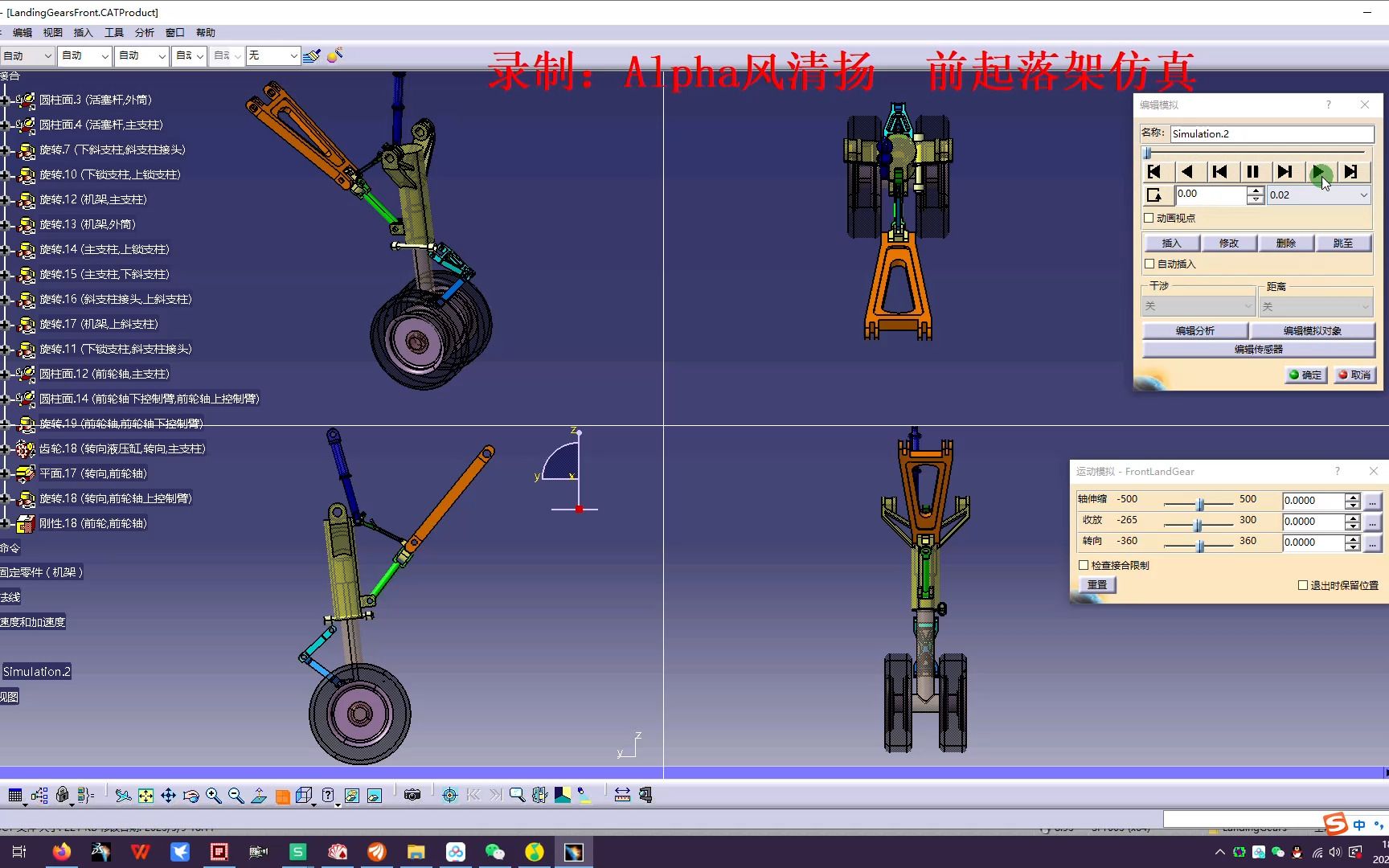The width and height of the screenshot is (1389, 868).
Task: Enable the 动画视点 checkbox
Action: tap(1149, 218)
